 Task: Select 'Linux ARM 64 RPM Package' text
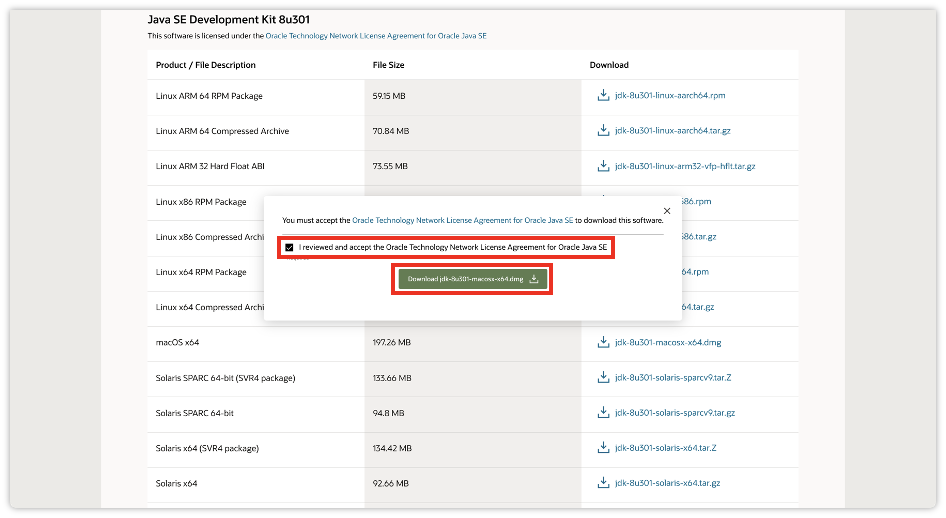(209, 96)
